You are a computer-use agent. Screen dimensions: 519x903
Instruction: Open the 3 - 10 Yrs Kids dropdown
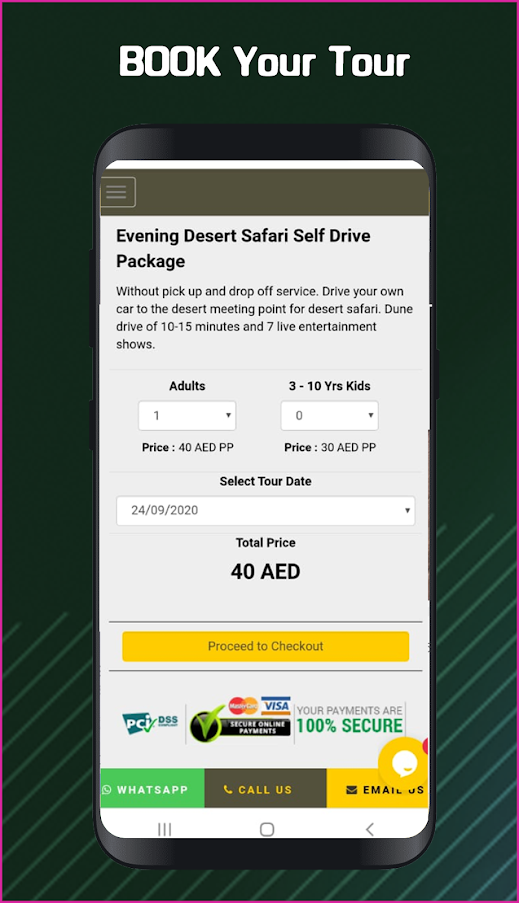[x=329, y=415]
